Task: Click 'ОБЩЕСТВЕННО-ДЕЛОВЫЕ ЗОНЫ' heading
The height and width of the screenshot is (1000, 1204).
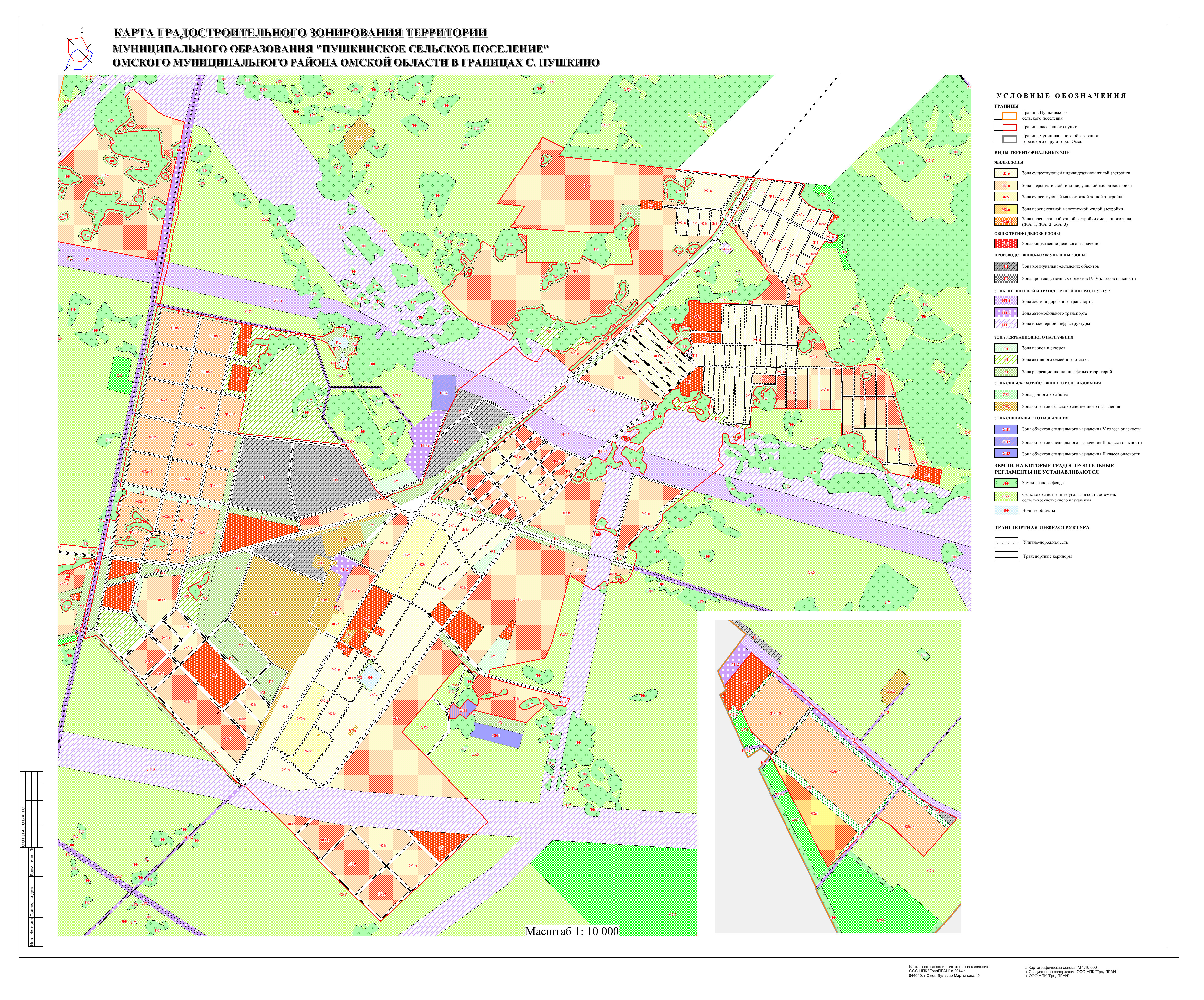Action: tap(1027, 233)
